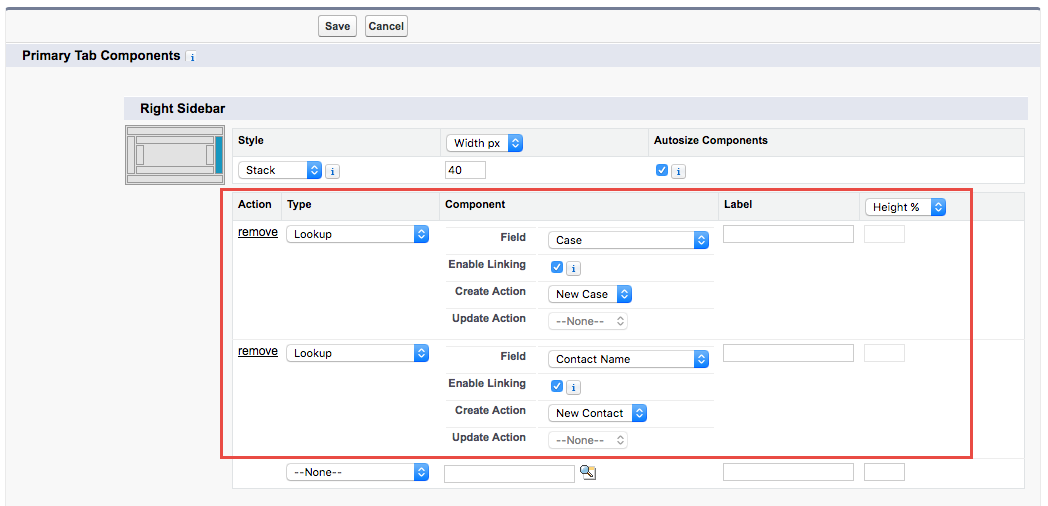The height and width of the screenshot is (506, 1048).
Task: Click the lookup magnifier icon in bottom row
Action: (588, 472)
